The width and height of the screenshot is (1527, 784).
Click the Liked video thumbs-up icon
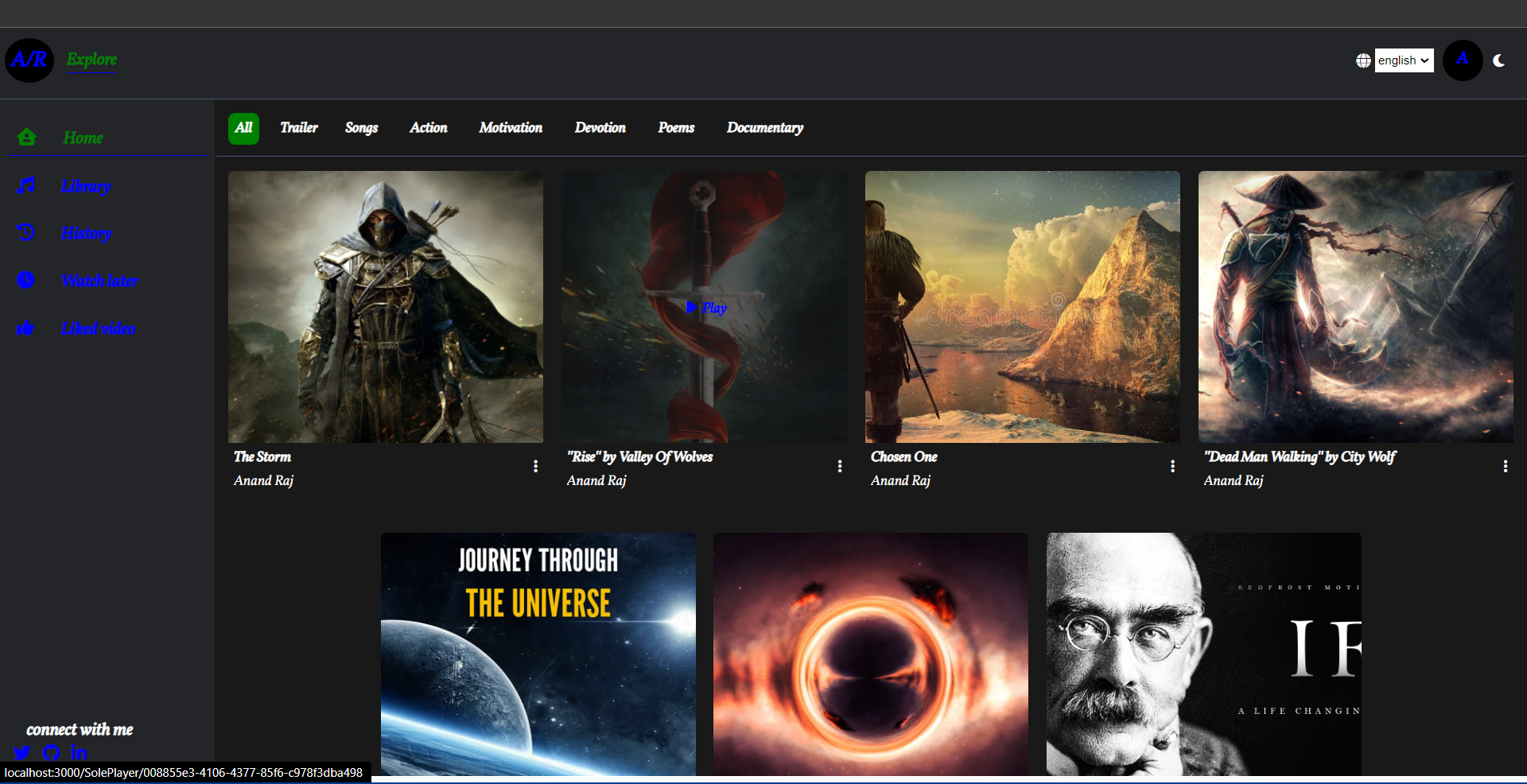click(26, 328)
